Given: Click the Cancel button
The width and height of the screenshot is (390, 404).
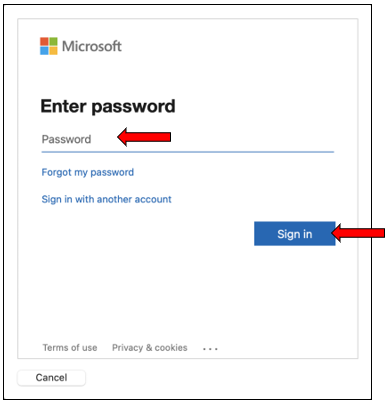Looking at the screenshot, I should point(51,378).
